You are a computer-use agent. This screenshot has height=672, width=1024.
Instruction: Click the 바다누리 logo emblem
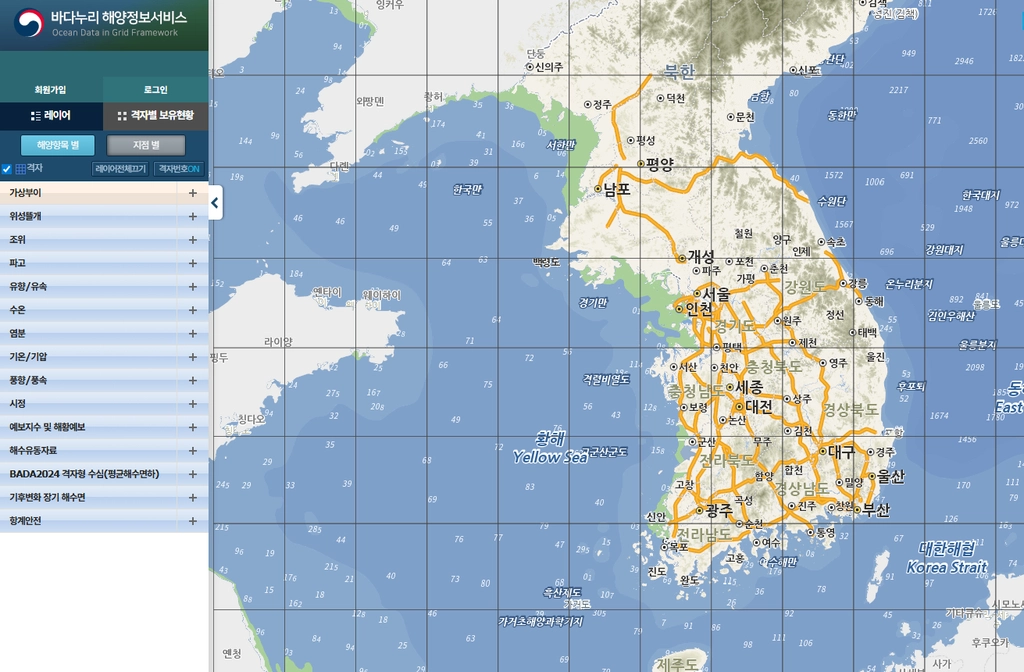click(x=29, y=23)
